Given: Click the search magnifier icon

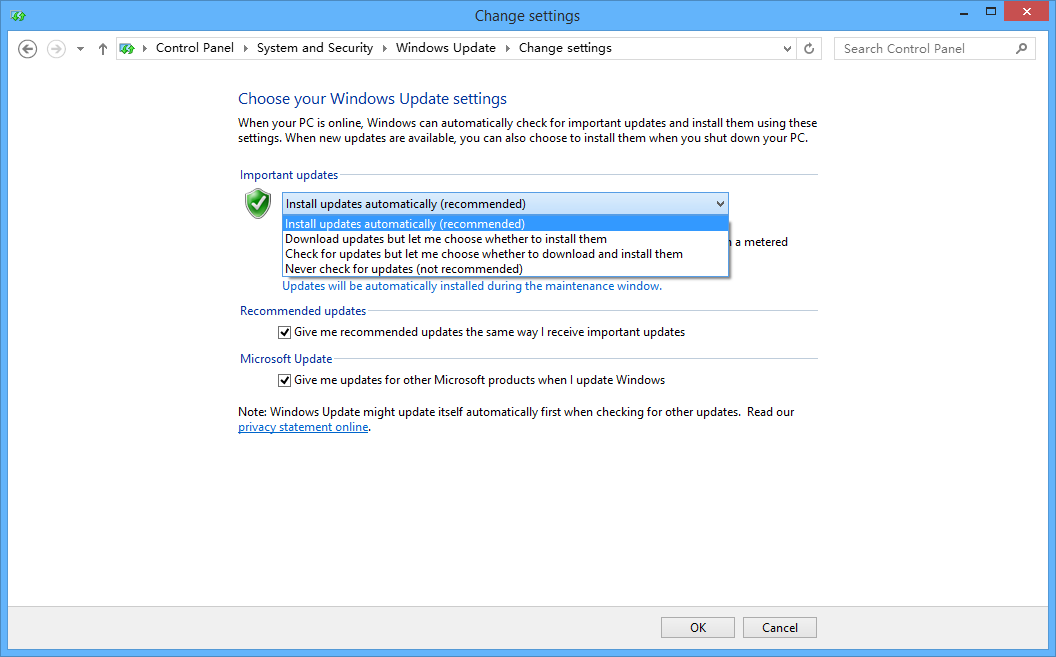Looking at the screenshot, I should [x=1022, y=48].
